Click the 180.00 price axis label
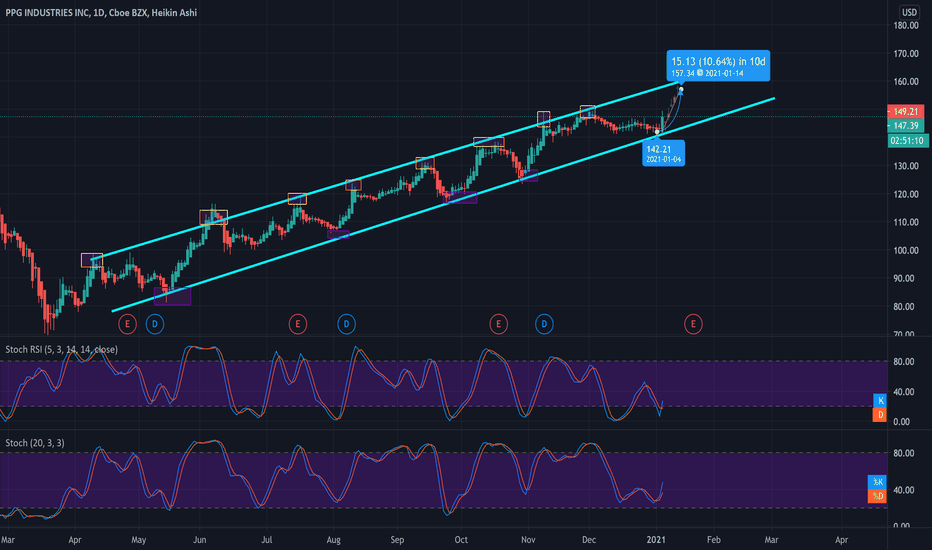The height and width of the screenshot is (550, 932). (x=906, y=25)
